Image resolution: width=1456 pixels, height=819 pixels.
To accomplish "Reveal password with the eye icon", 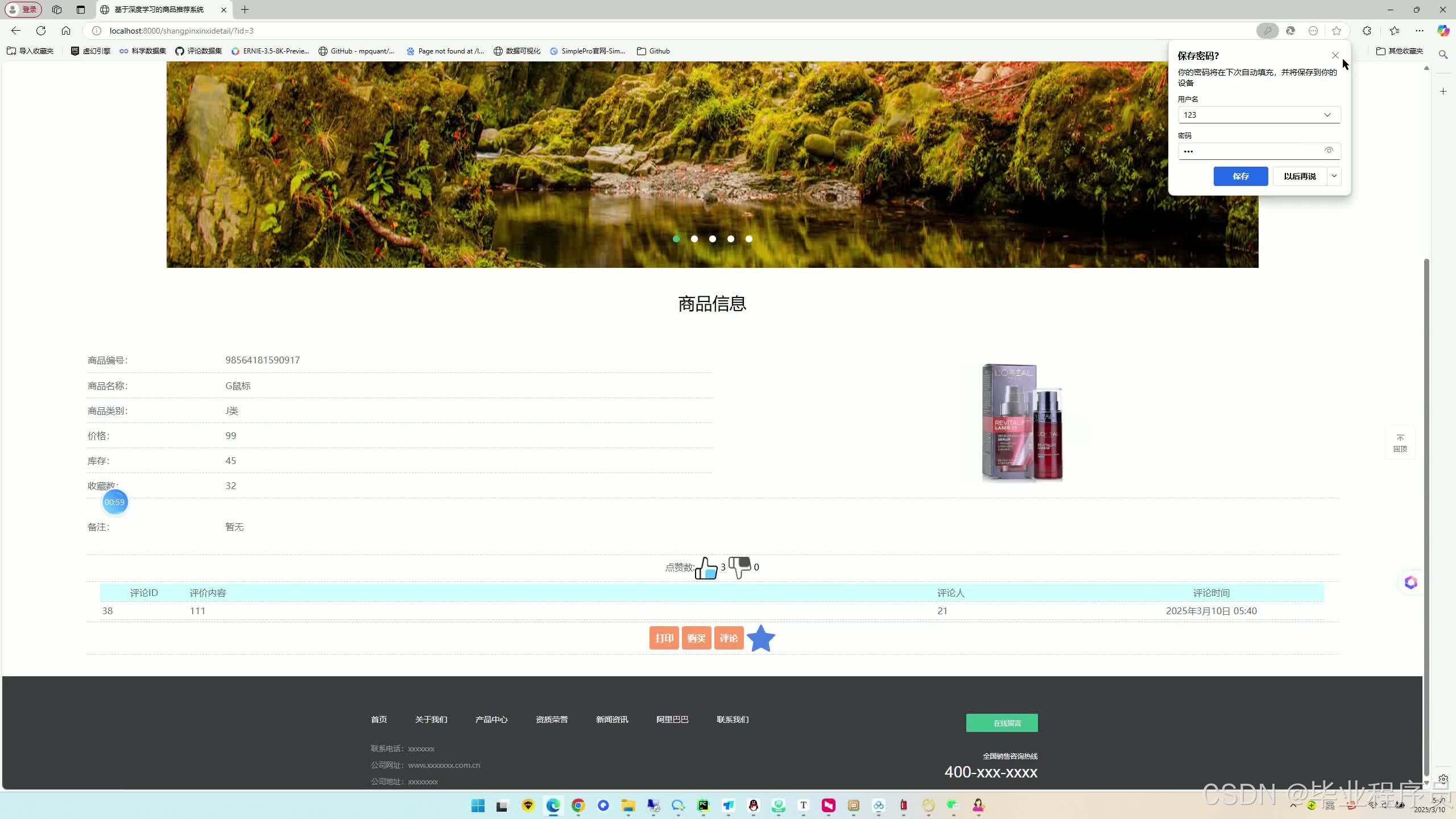I will [1329, 151].
